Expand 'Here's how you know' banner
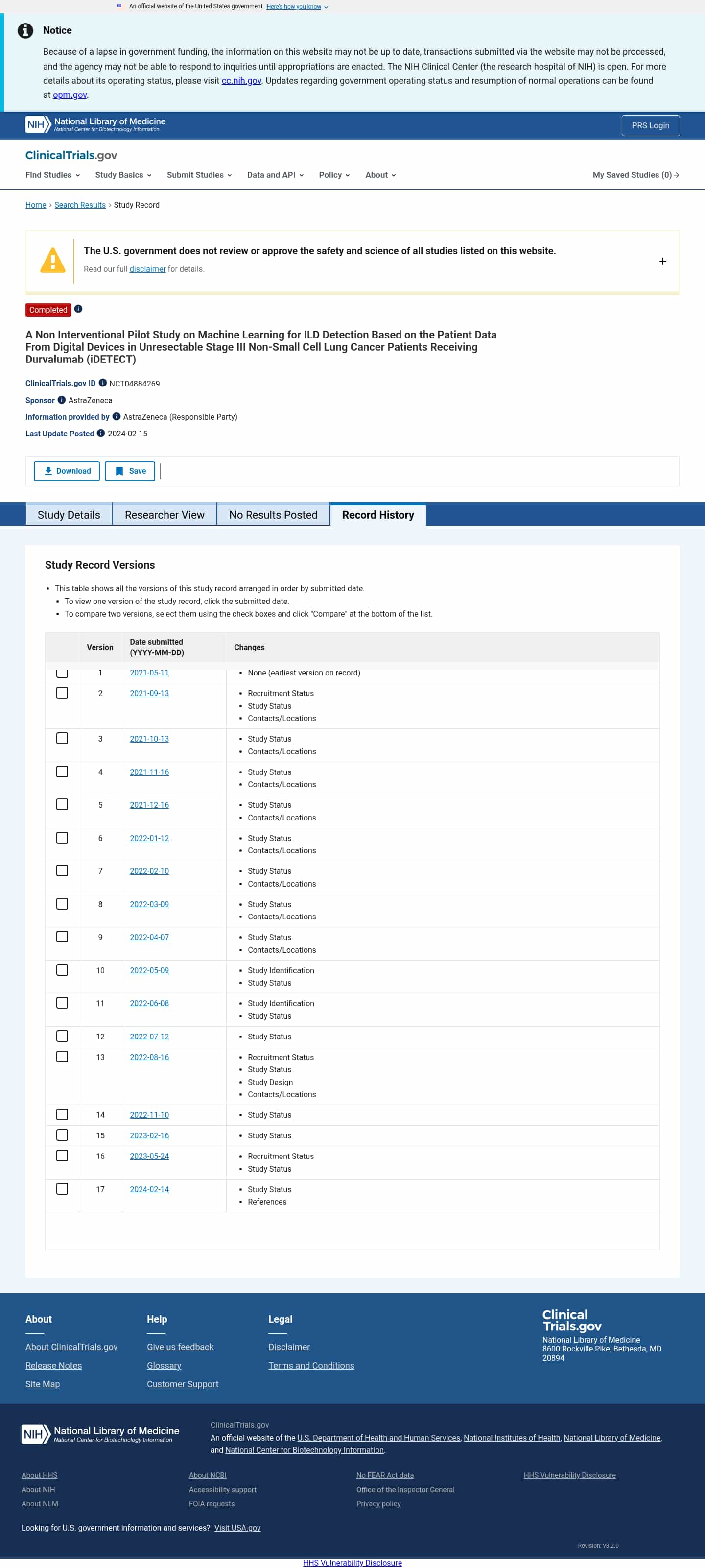The image size is (705, 1568). [x=297, y=7]
